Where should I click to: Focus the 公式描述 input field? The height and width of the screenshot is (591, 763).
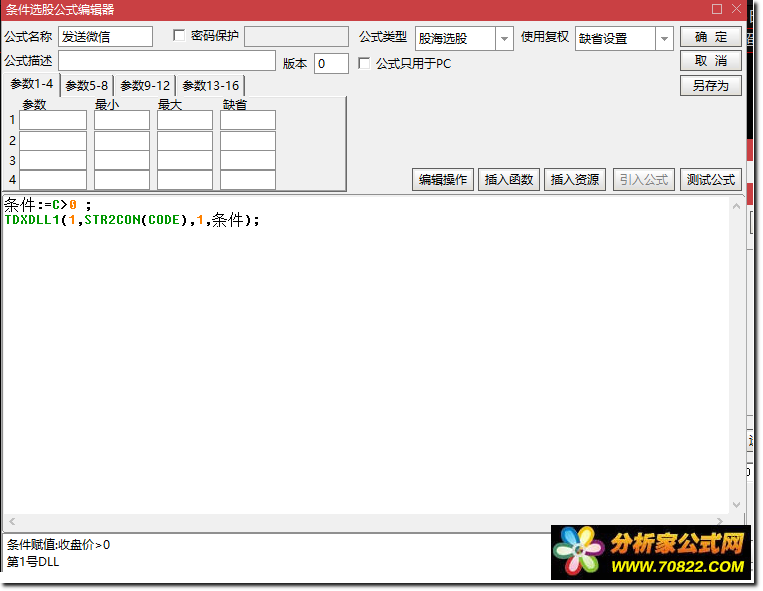[x=167, y=61]
